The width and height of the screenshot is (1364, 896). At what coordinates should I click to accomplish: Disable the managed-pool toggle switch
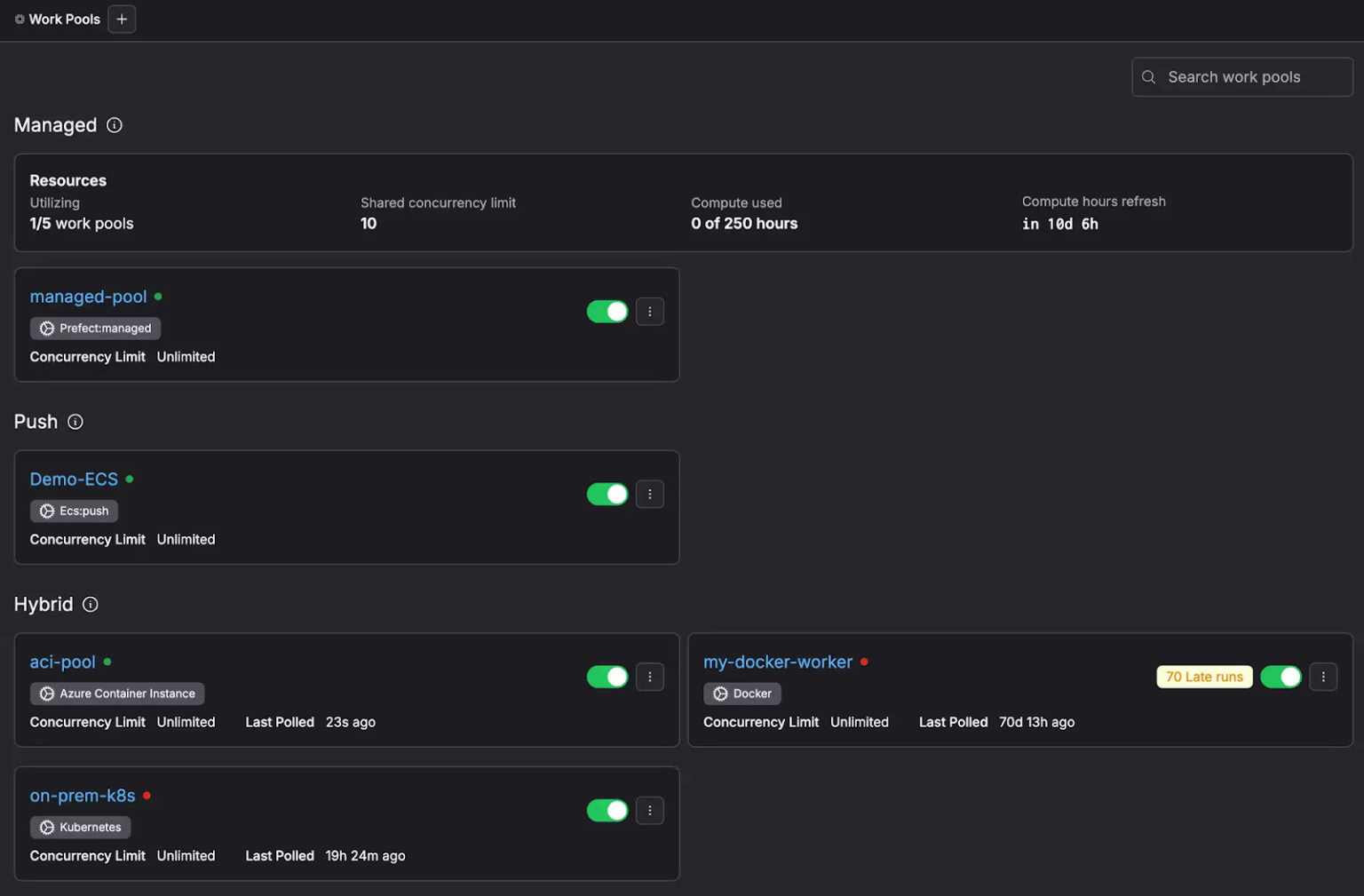pos(607,312)
